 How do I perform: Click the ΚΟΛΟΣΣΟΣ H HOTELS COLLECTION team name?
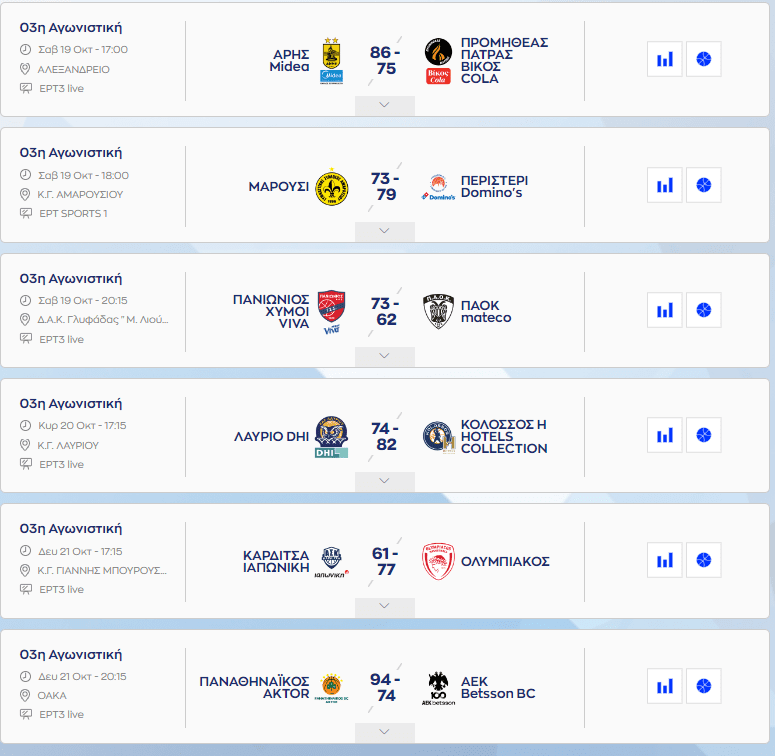coord(504,436)
